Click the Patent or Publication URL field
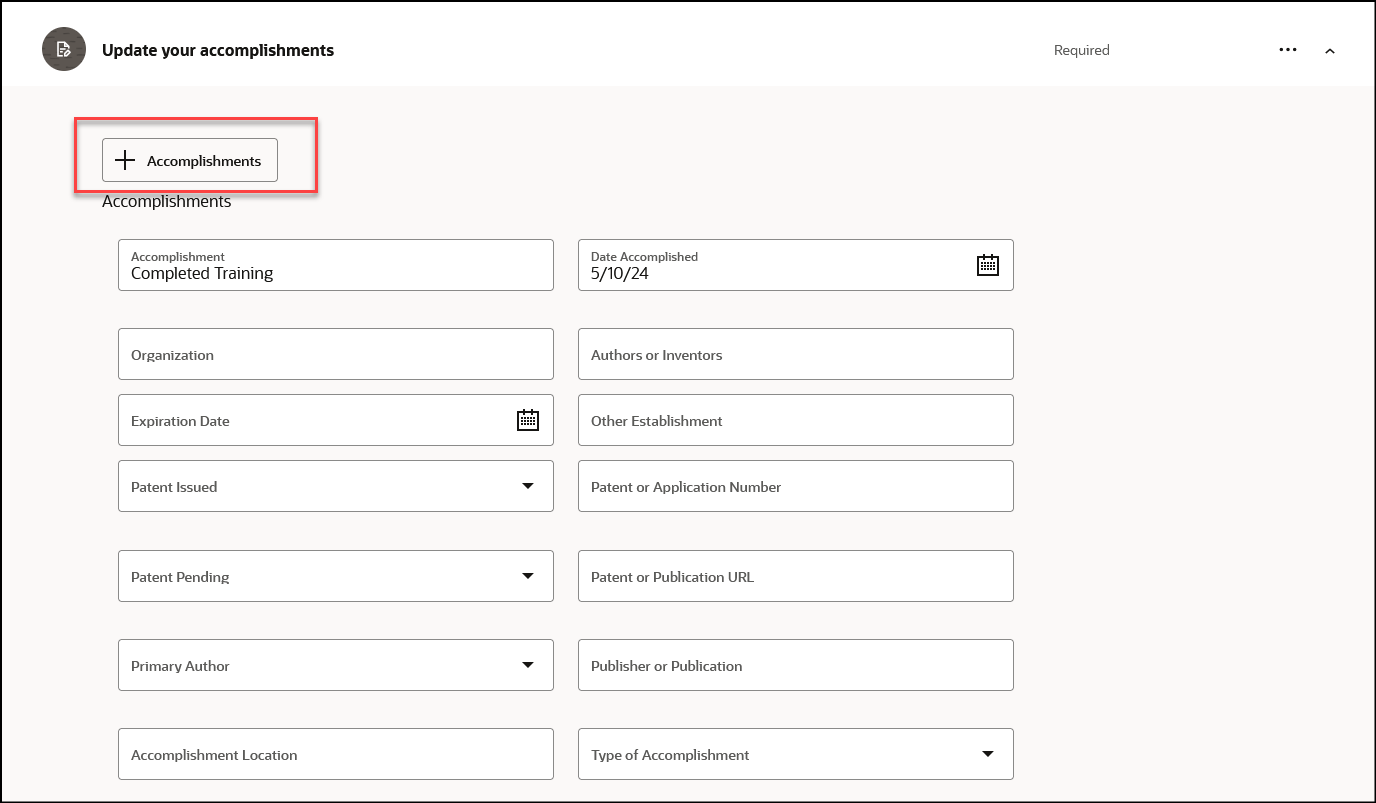The height and width of the screenshot is (803, 1376). click(x=795, y=576)
